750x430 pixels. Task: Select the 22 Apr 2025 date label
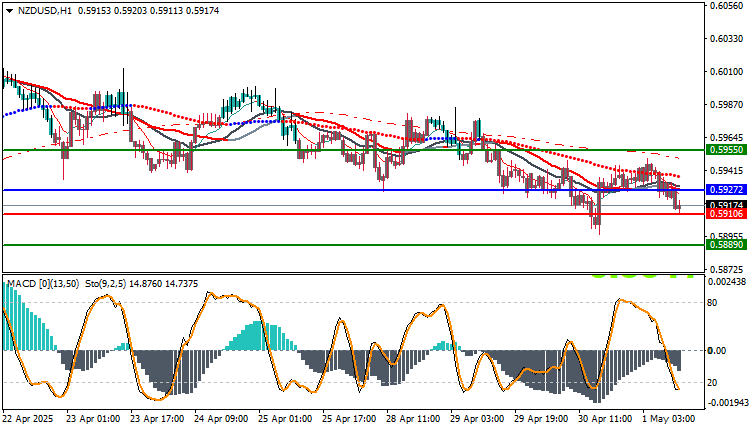[28, 419]
